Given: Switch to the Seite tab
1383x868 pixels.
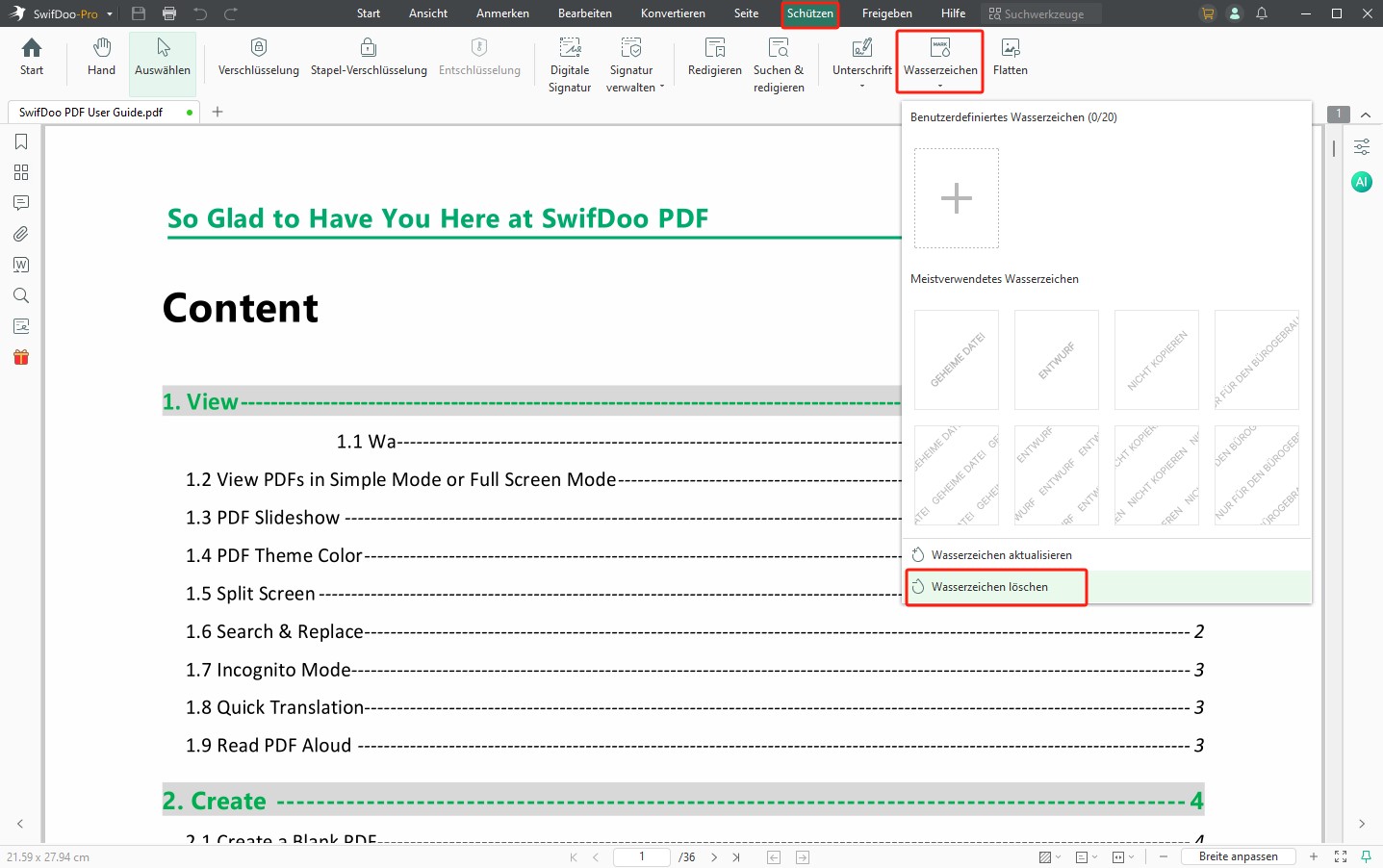Looking at the screenshot, I should pyautogui.click(x=747, y=13).
